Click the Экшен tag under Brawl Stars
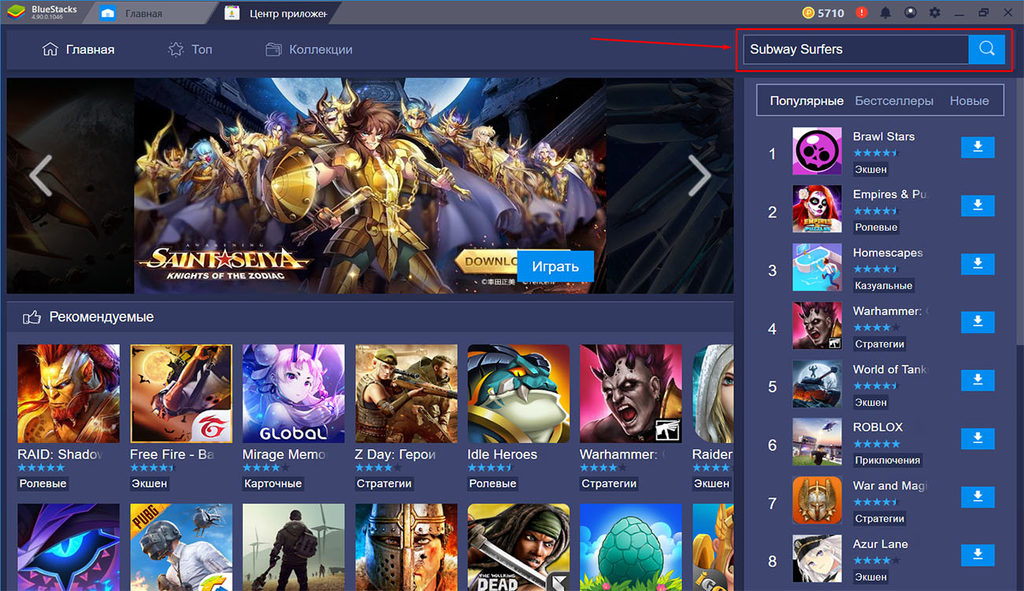1024x591 pixels. 871,169
